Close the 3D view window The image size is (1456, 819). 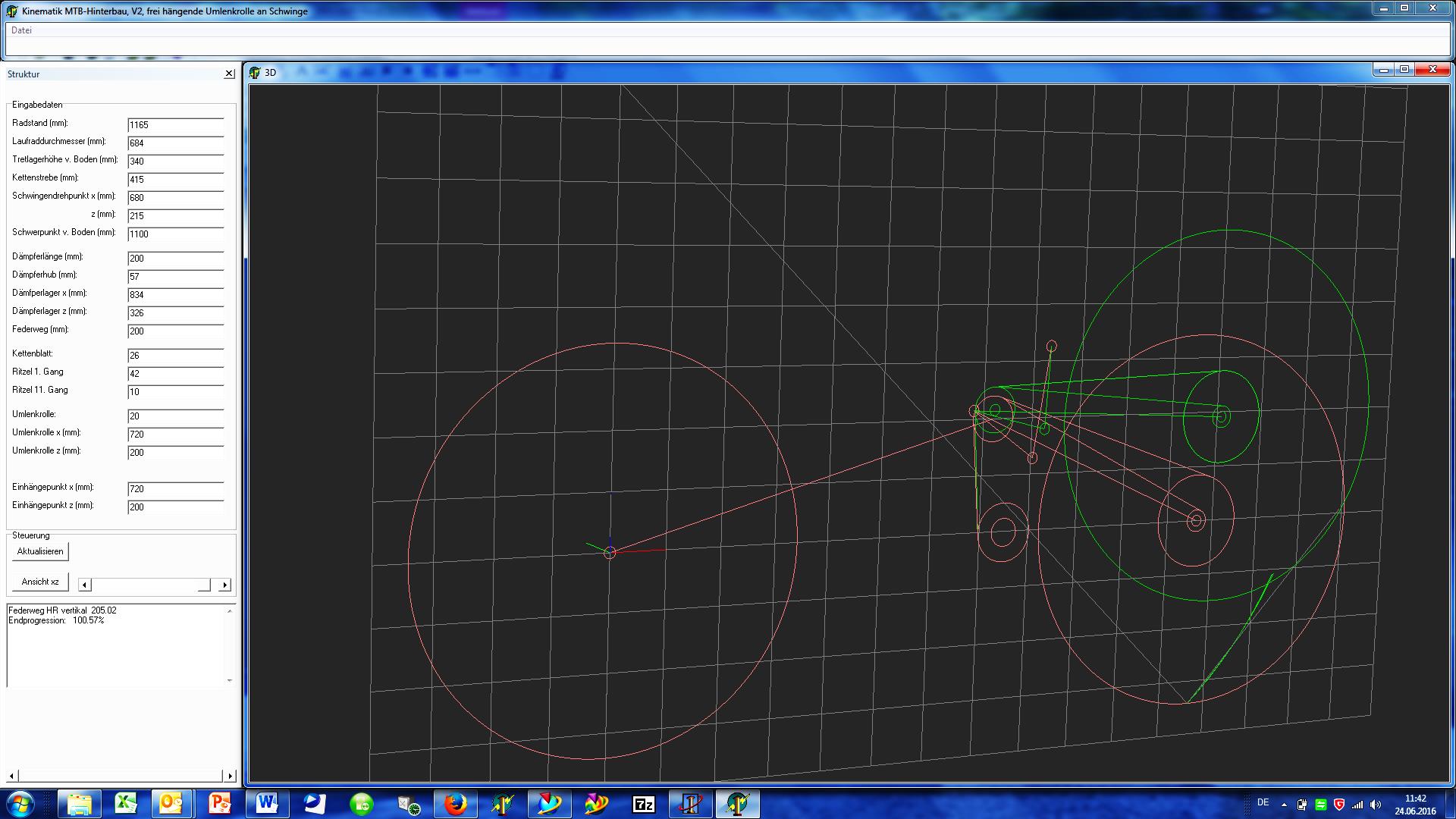tap(1432, 69)
